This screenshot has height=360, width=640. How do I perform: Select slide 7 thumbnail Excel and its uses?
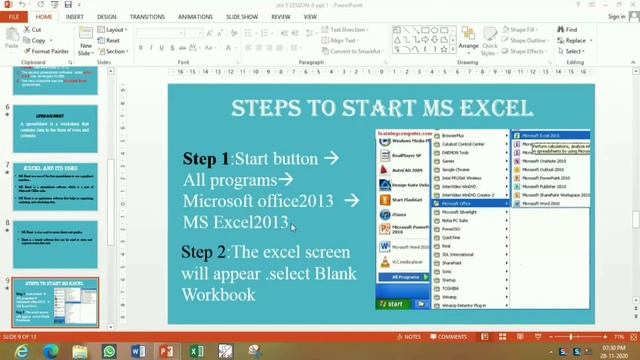pos(55,187)
